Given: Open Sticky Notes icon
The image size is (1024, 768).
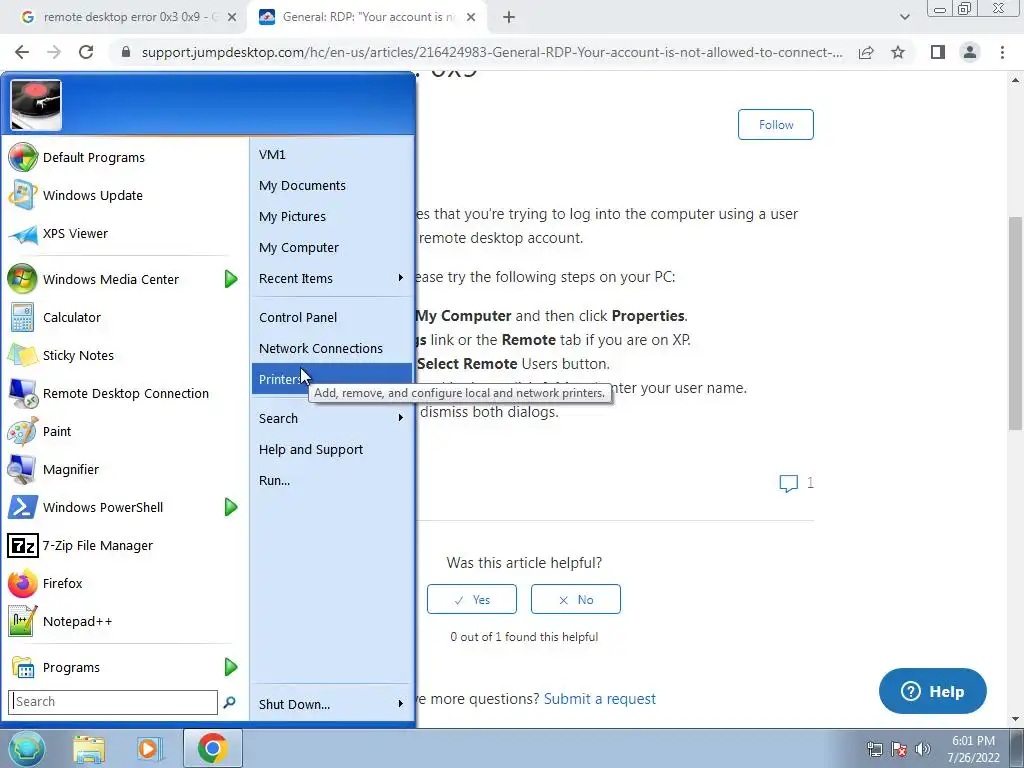Looking at the screenshot, I should pos(23,355).
